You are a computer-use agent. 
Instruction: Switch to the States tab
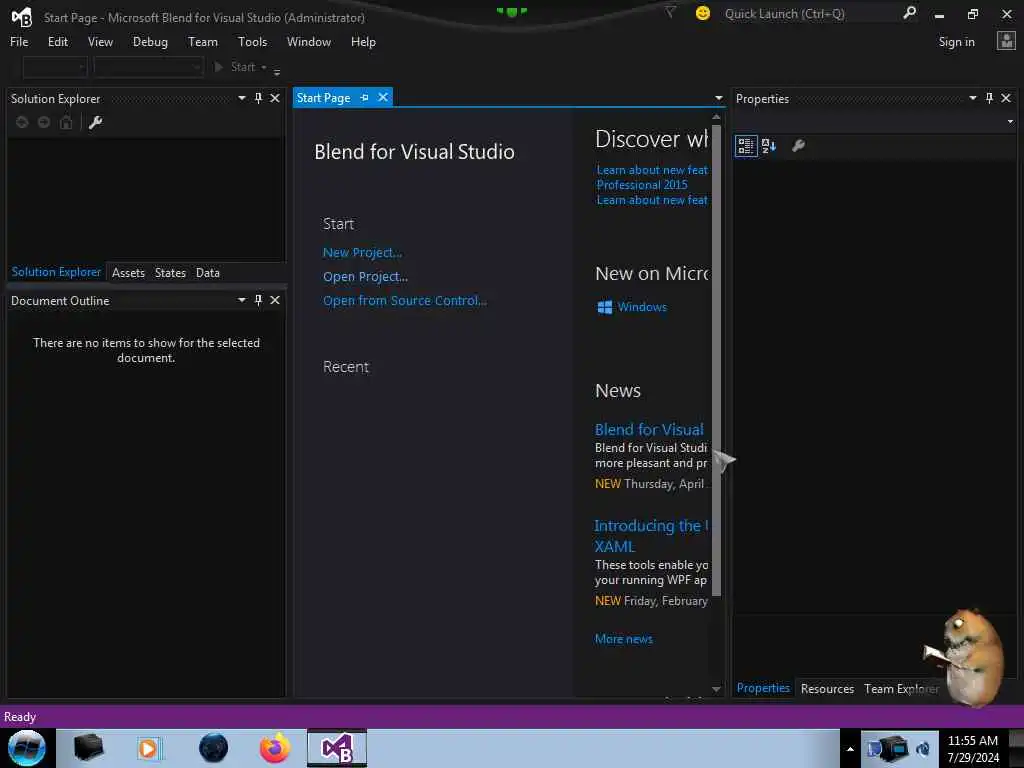coord(170,273)
